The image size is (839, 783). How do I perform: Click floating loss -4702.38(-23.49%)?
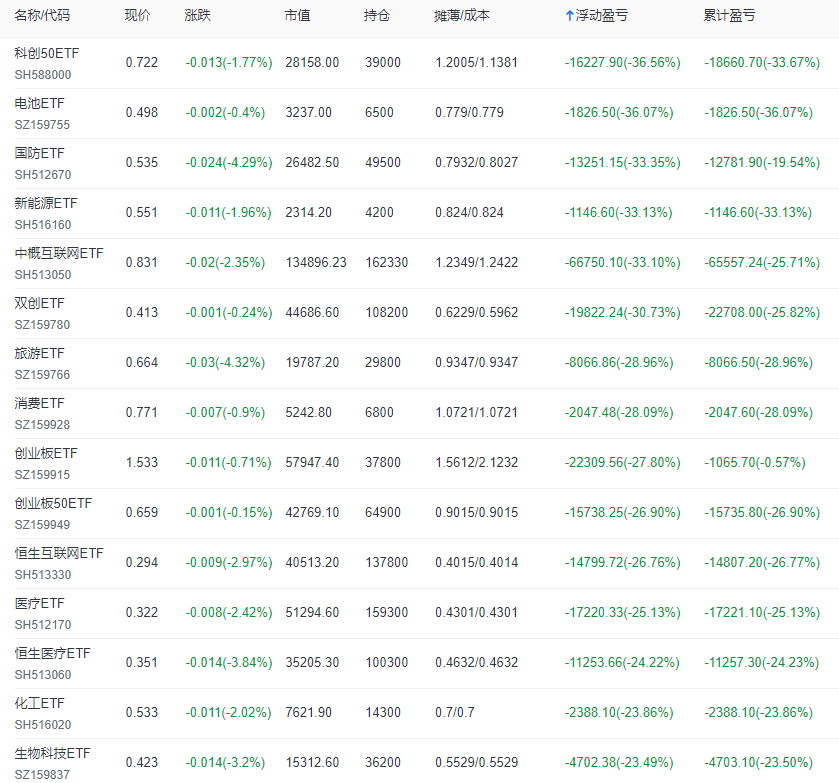tap(619, 763)
